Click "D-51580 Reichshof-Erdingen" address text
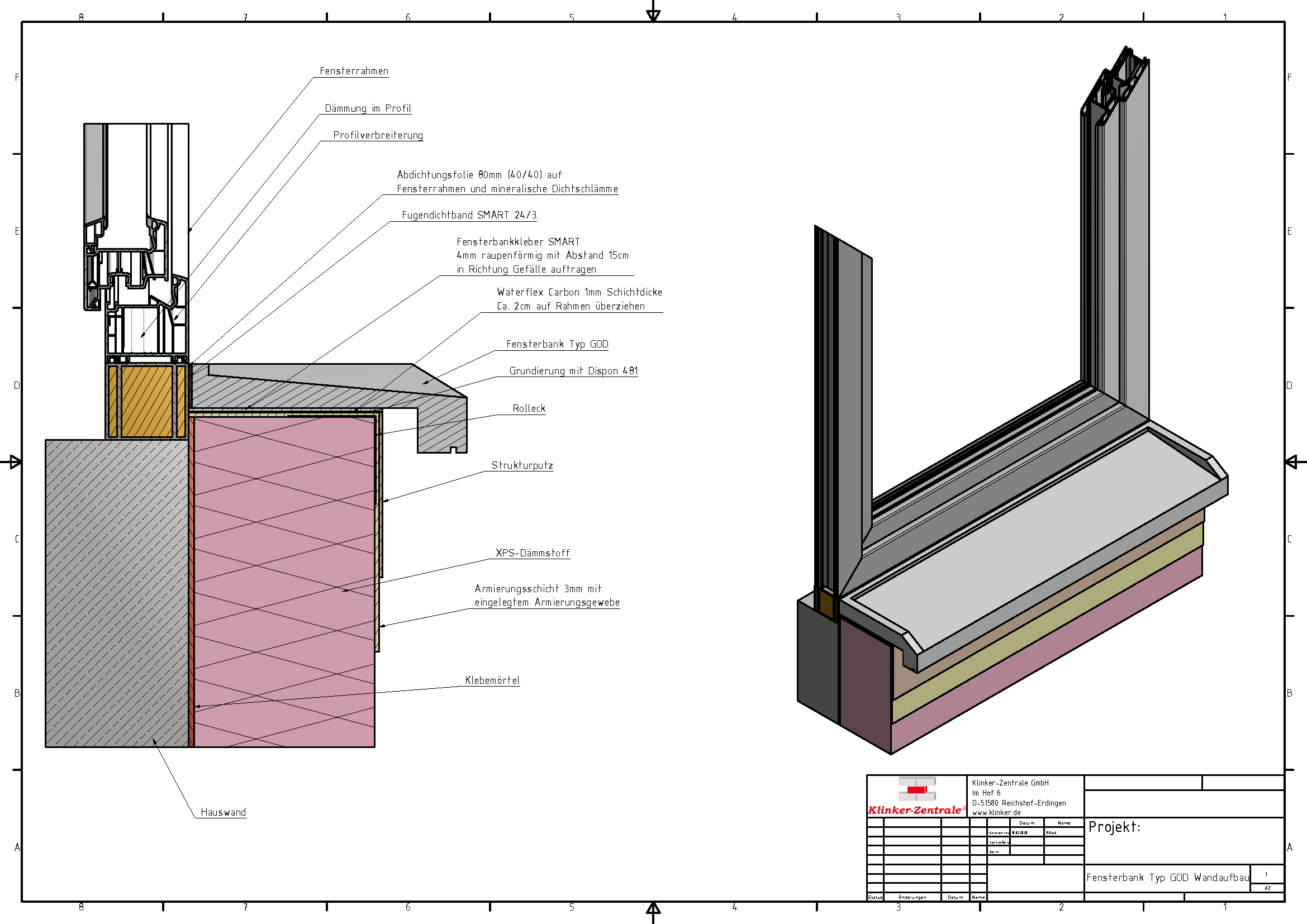This screenshot has width=1307, height=924. [x=1019, y=803]
